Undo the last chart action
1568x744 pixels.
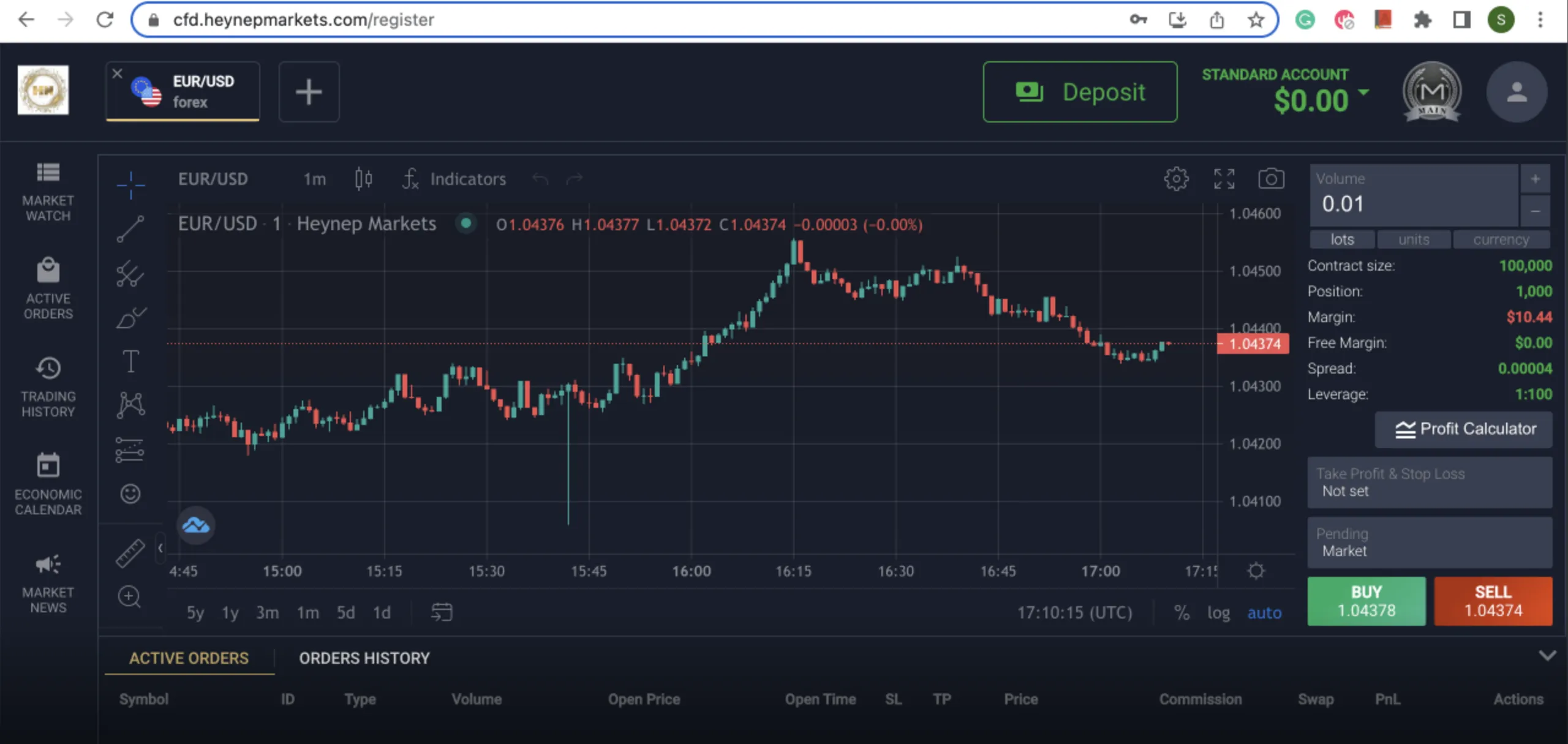(540, 179)
